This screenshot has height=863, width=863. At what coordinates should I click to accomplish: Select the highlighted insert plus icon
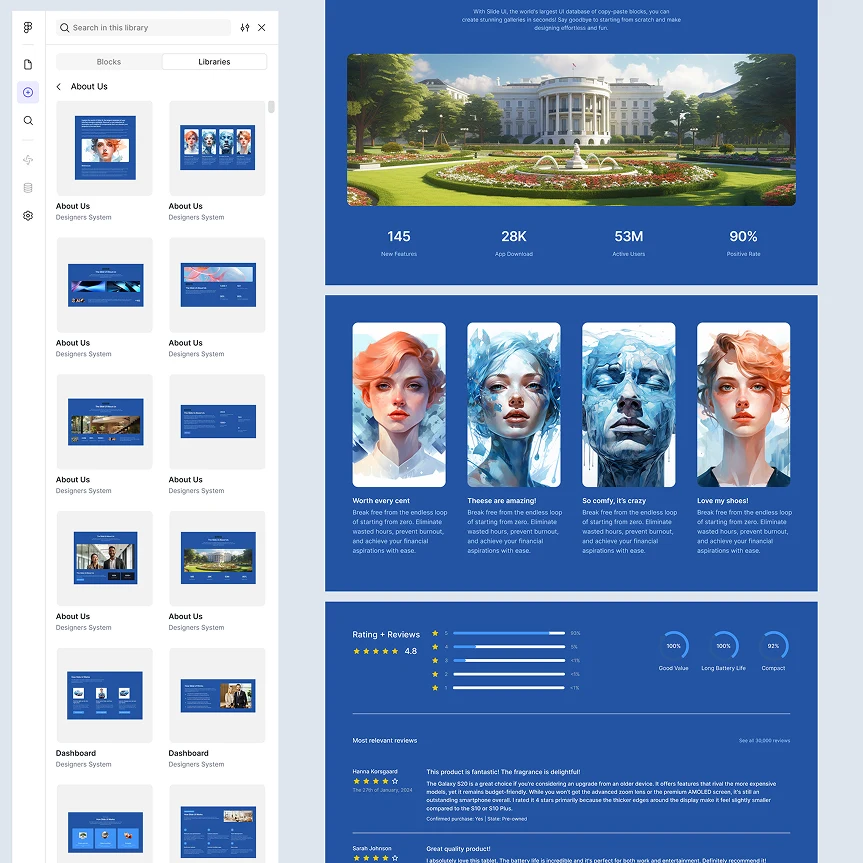(x=27, y=92)
